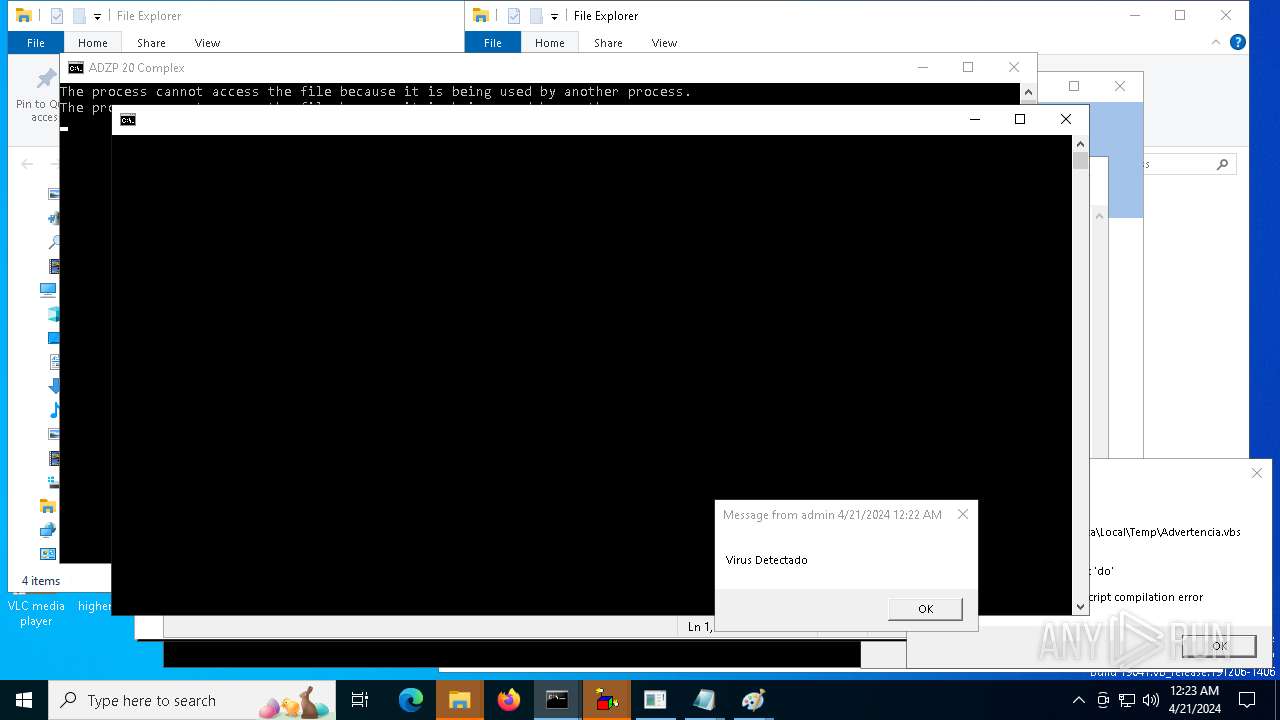Click the 'Type here to search' taskbar box
This screenshot has height=720, width=1280.
click(192, 700)
